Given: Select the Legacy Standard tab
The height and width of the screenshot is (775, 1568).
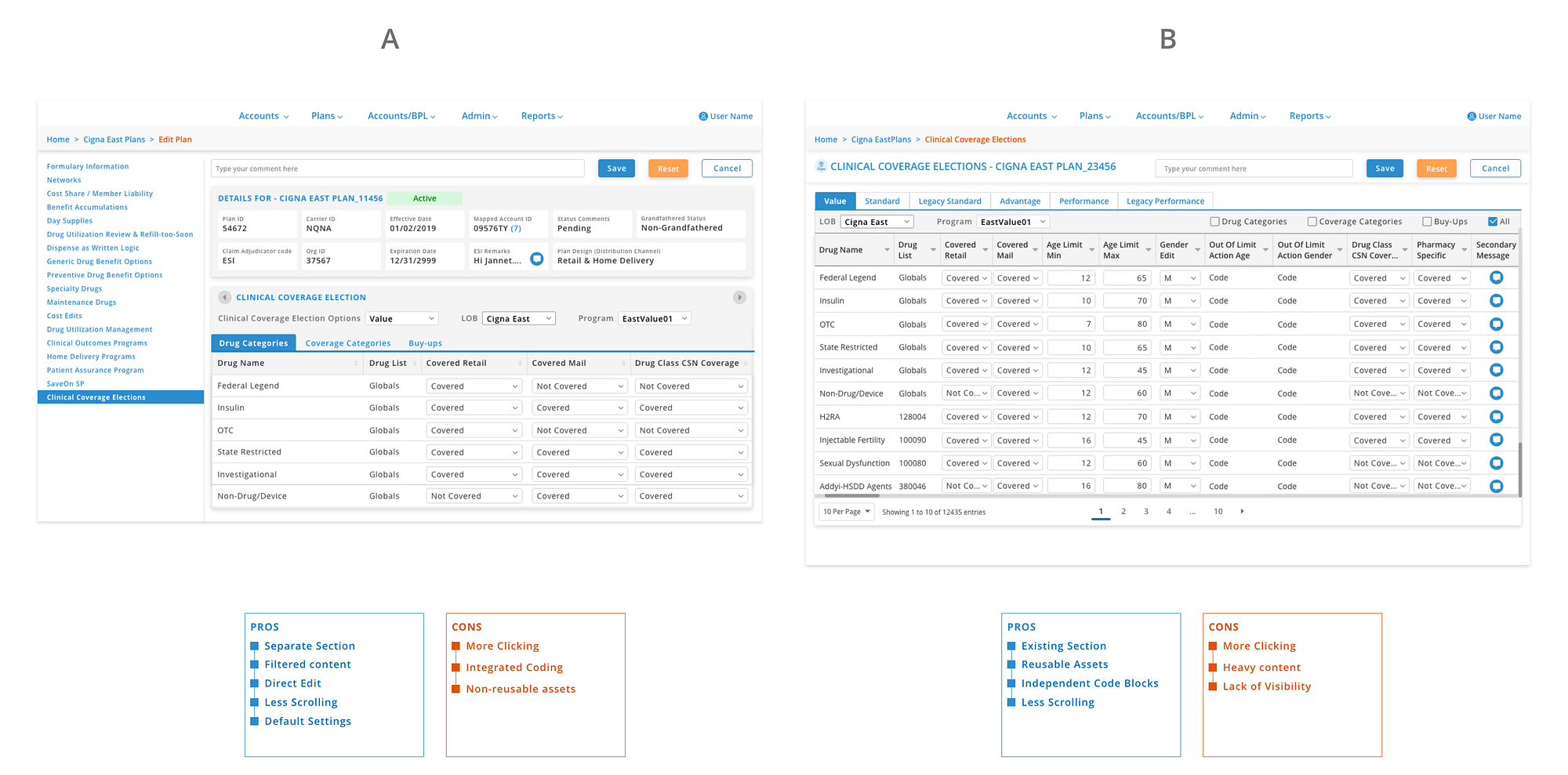Looking at the screenshot, I should click(949, 201).
